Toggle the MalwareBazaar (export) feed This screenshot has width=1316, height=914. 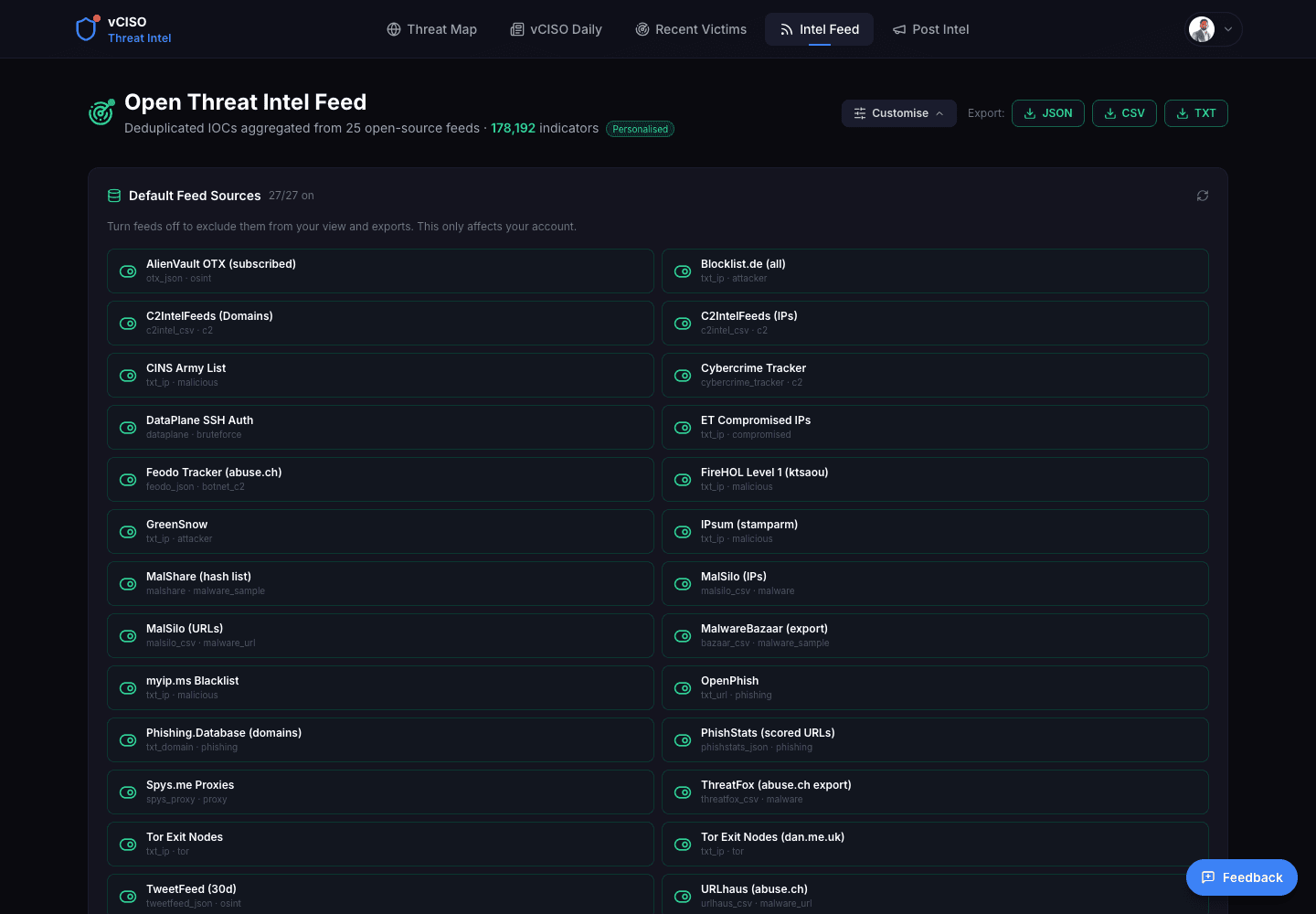pyautogui.click(x=683, y=636)
